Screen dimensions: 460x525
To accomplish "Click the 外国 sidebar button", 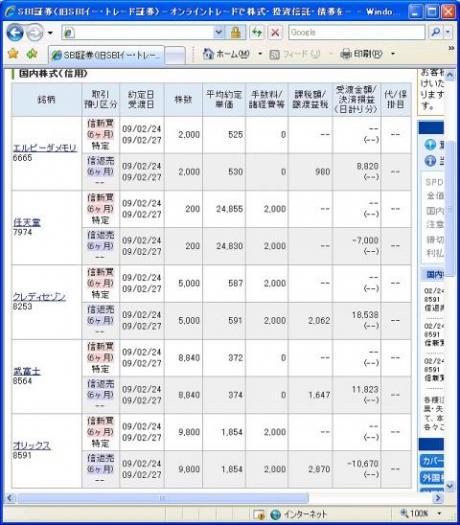I will tap(432, 477).
